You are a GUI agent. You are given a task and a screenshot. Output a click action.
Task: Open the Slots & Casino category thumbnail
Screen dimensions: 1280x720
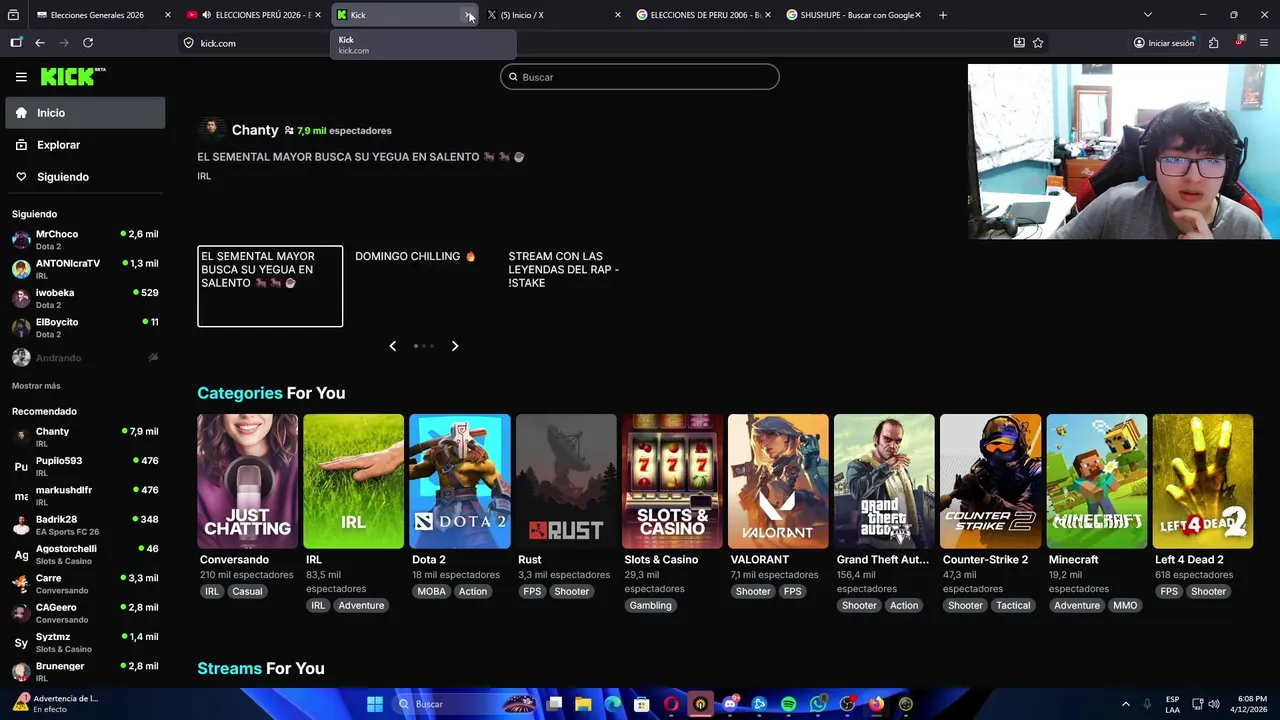click(672, 481)
